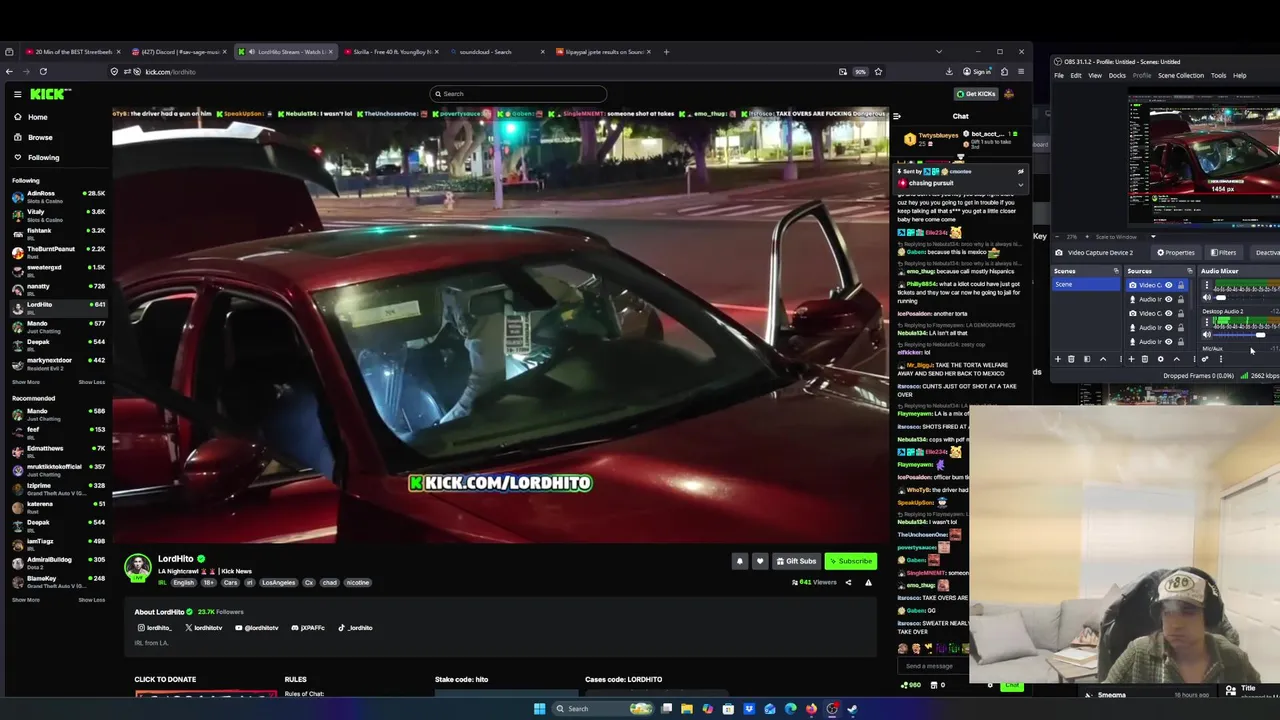Open the OBS View menu
The image size is (1280, 720).
[1095, 76]
